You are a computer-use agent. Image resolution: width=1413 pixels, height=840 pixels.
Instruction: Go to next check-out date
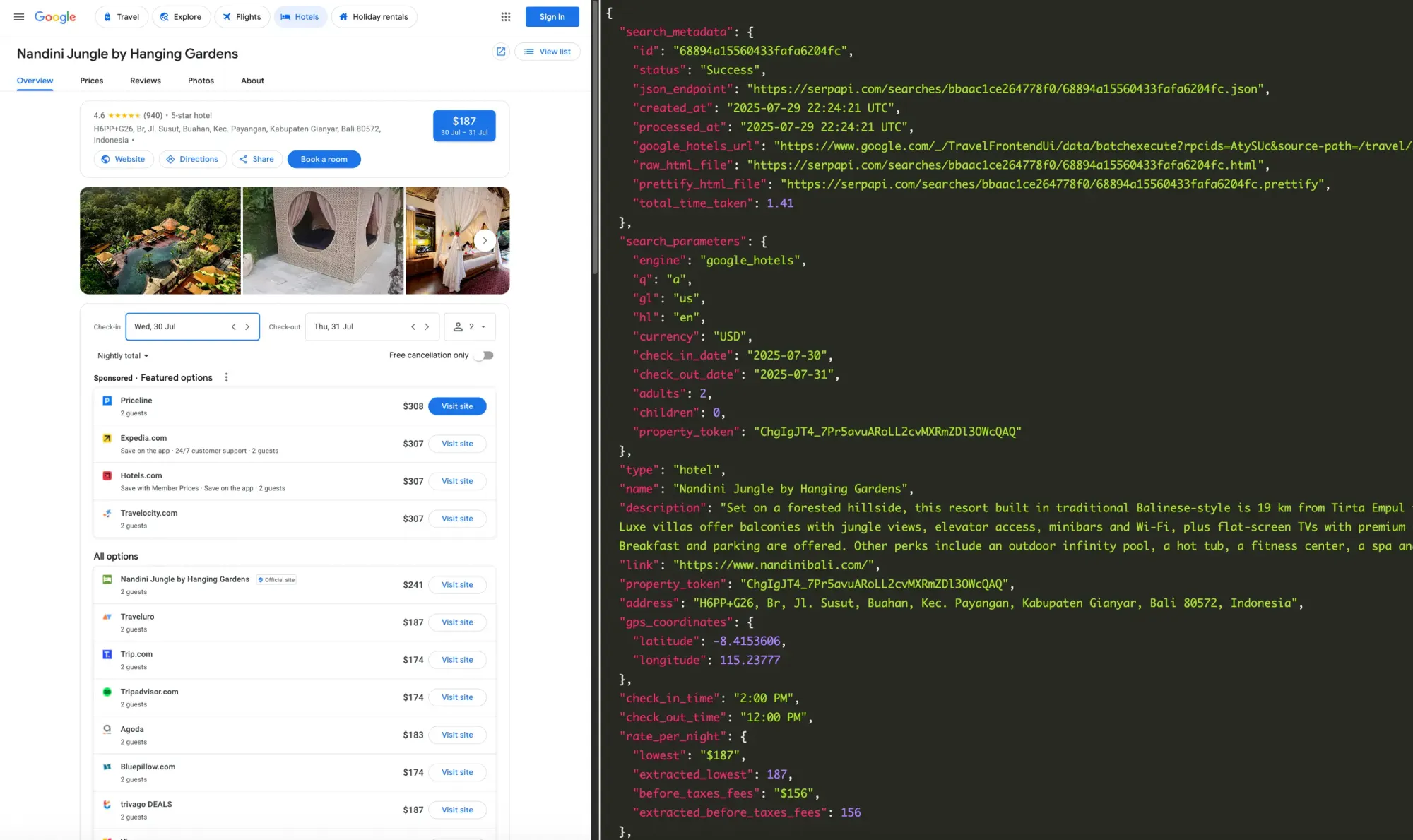[x=427, y=327]
